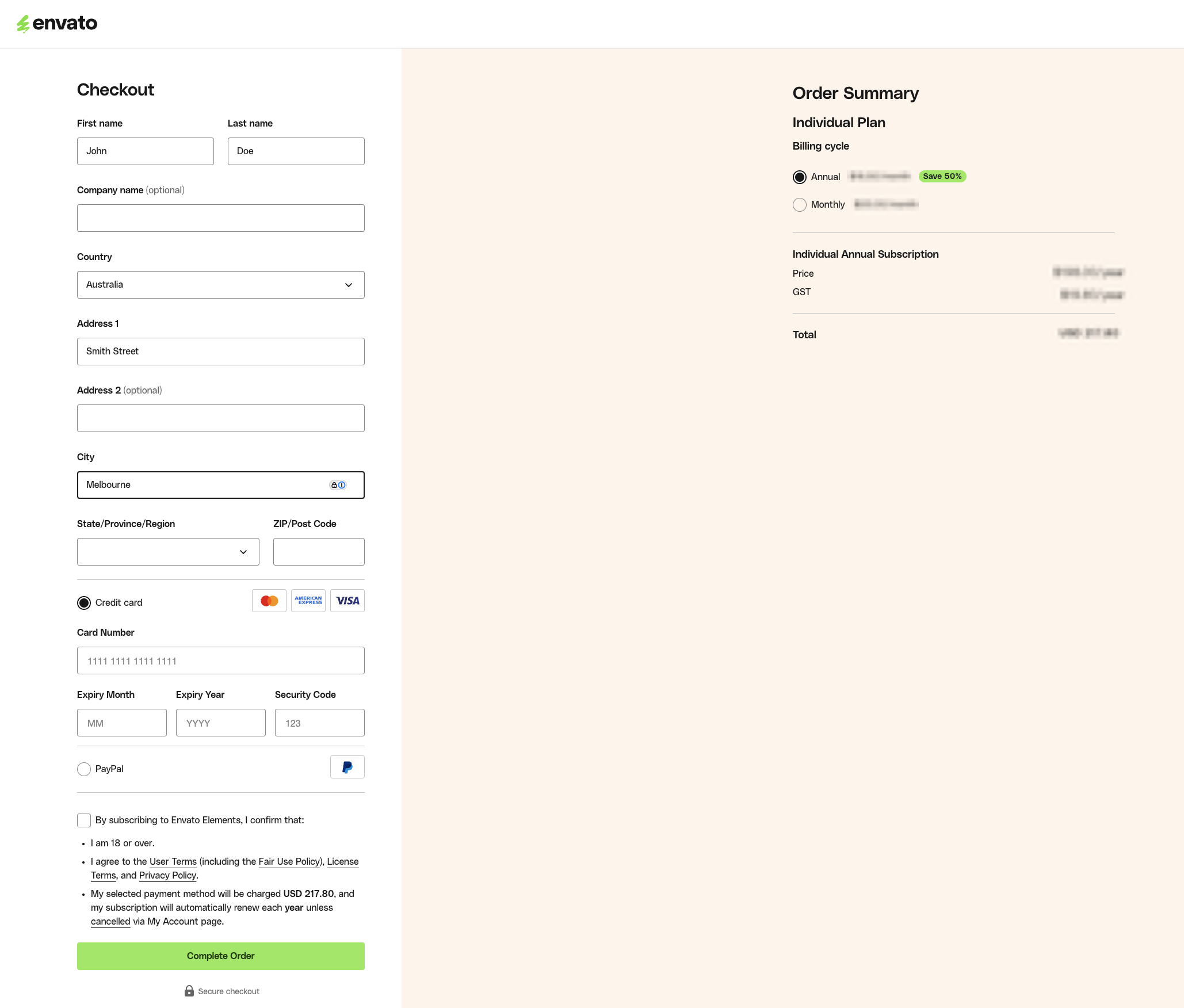Viewport: 1184px width, 1008px height.
Task: Click the Envato logo
Action: pyautogui.click(x=57, y=23)
